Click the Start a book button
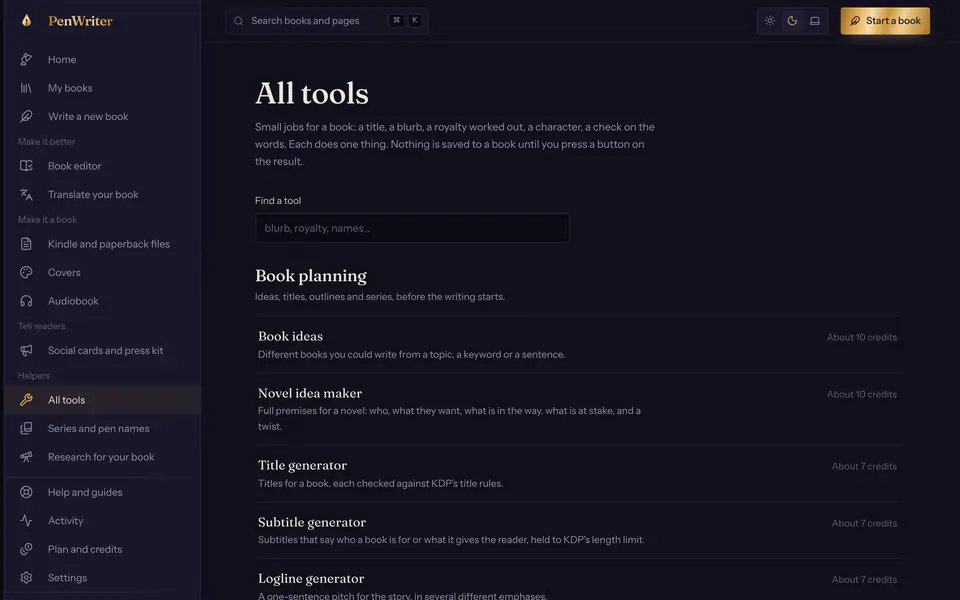Image resolution: width=960 pixels, height=600 pixels. [885, 21]
